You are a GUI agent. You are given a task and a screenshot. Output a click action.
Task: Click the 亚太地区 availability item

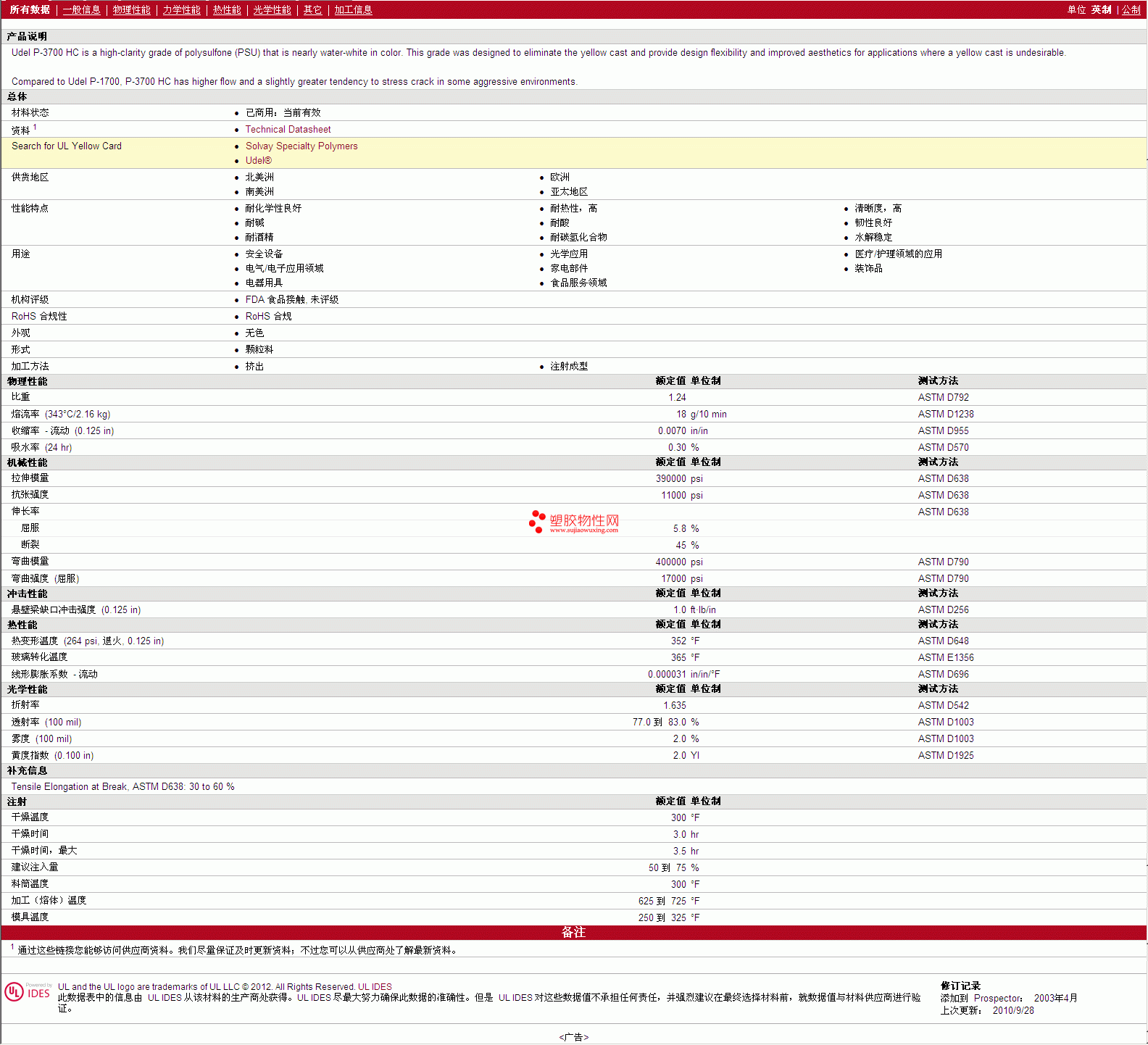569,191
